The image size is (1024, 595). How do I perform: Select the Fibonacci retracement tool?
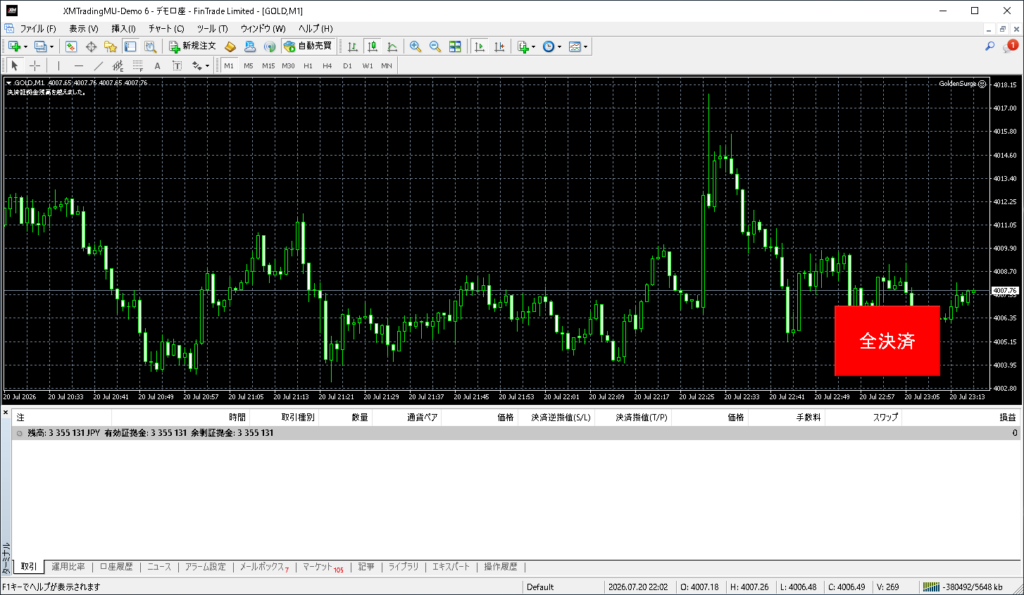(x=138, y=65)
